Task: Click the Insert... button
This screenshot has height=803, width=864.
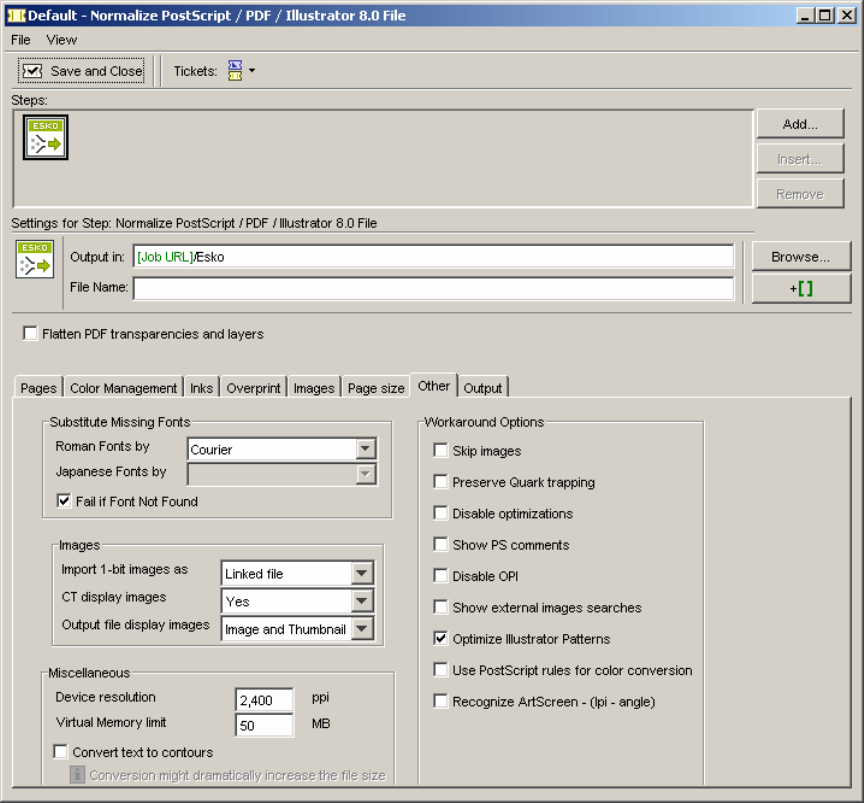Action: (x=800, y=159)
